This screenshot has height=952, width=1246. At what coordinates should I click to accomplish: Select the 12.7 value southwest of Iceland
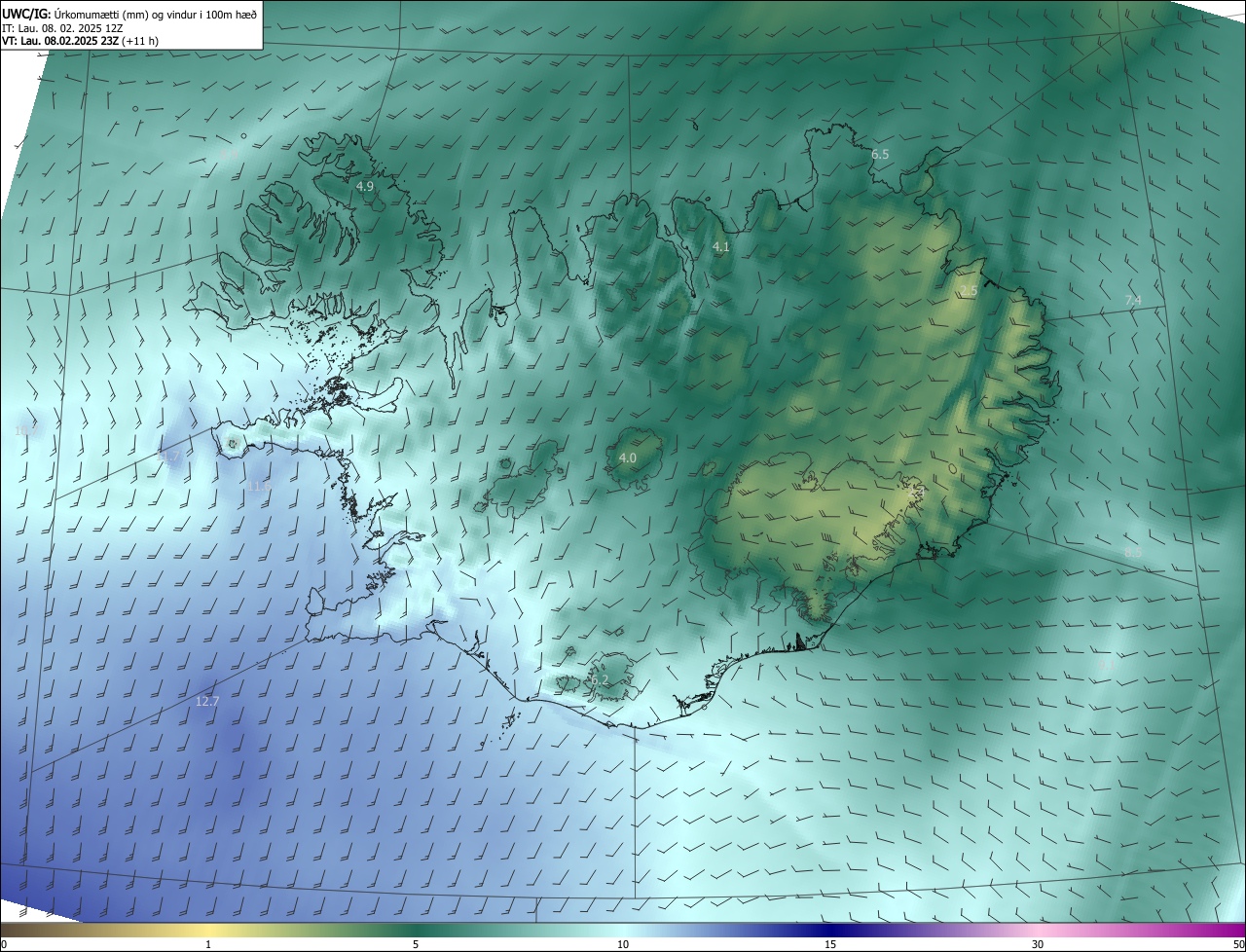[207, 701]
